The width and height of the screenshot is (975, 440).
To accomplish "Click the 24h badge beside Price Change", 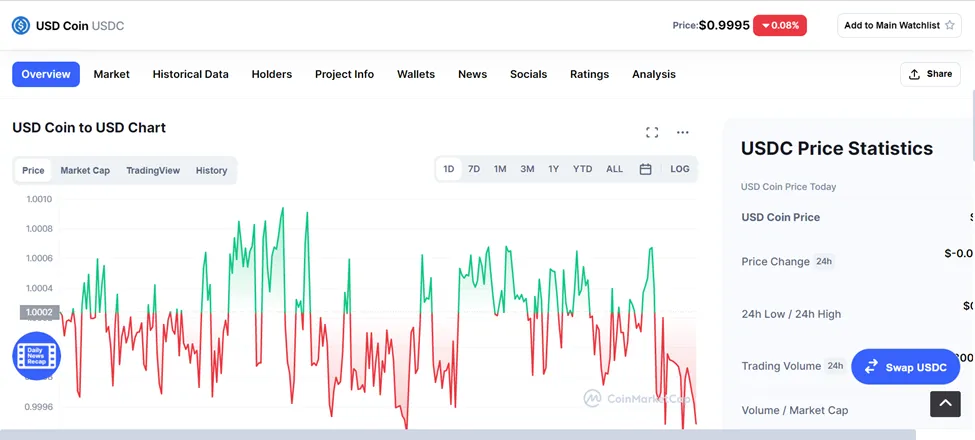I will coord(824,262).
